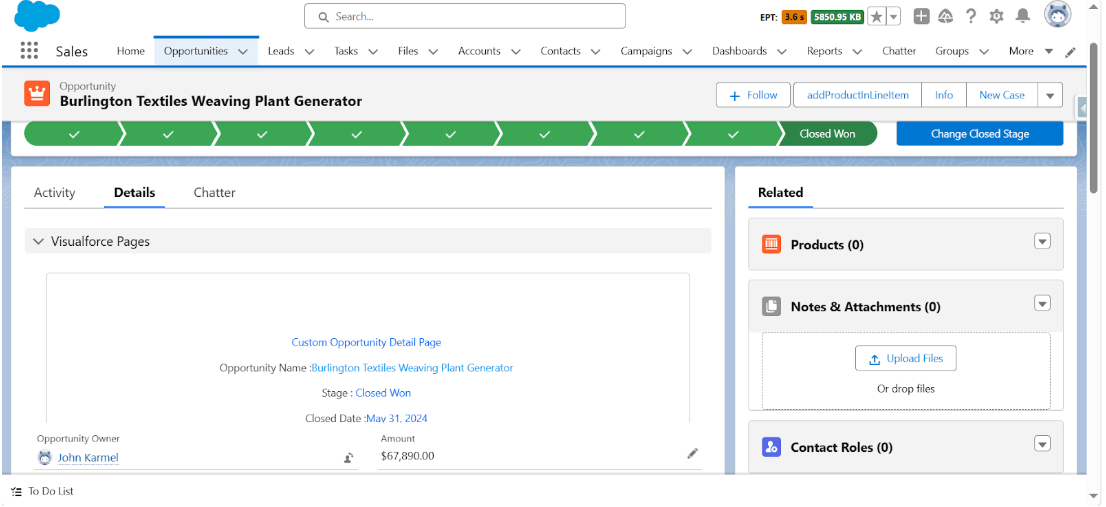The width and height of the screenshot is (1106, 507).
Task: Open the user profile avatar
Action: (x=1058, y=16)
